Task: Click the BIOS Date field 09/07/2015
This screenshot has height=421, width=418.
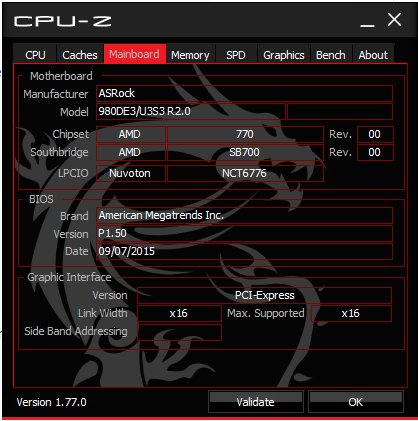Action: pyautogui.click(x=244, y=251)
